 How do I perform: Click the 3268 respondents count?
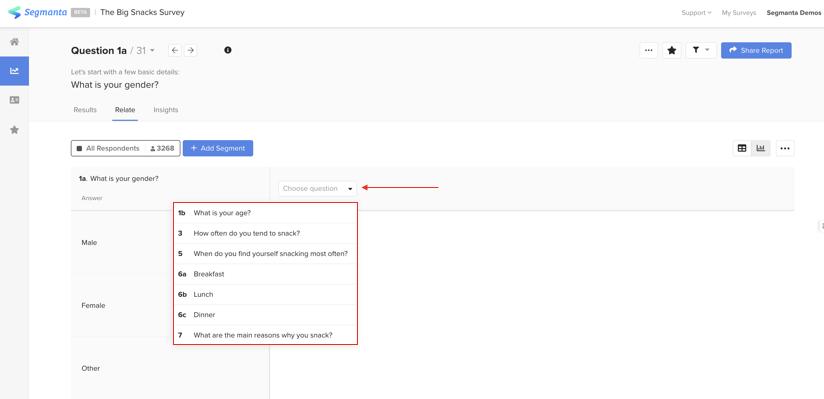pyautogui.click(x=162, y=148)
